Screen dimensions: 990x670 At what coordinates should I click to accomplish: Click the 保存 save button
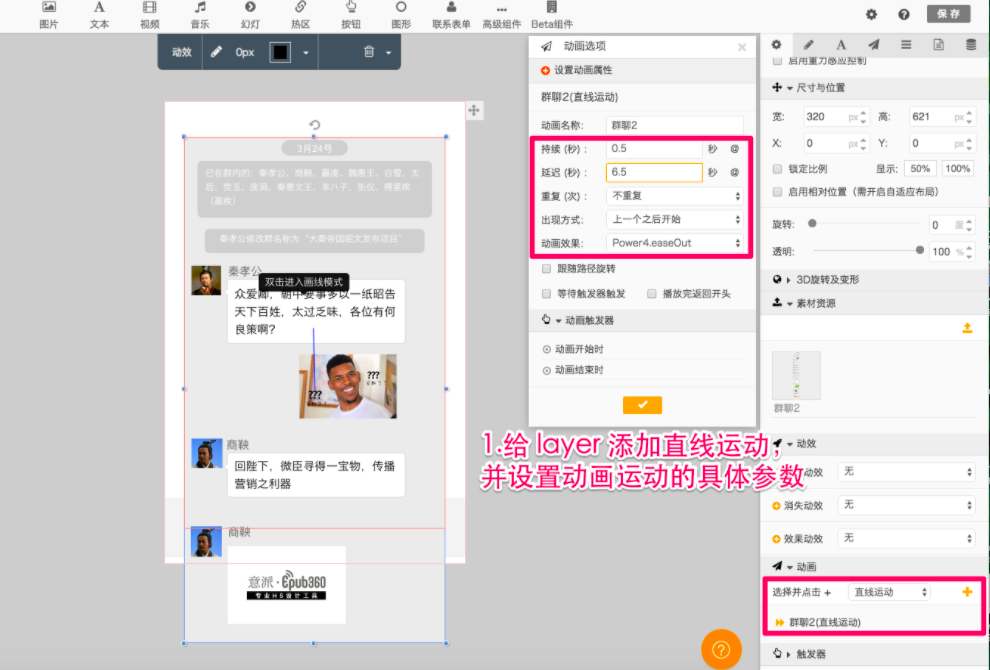[x=948, y=14]
